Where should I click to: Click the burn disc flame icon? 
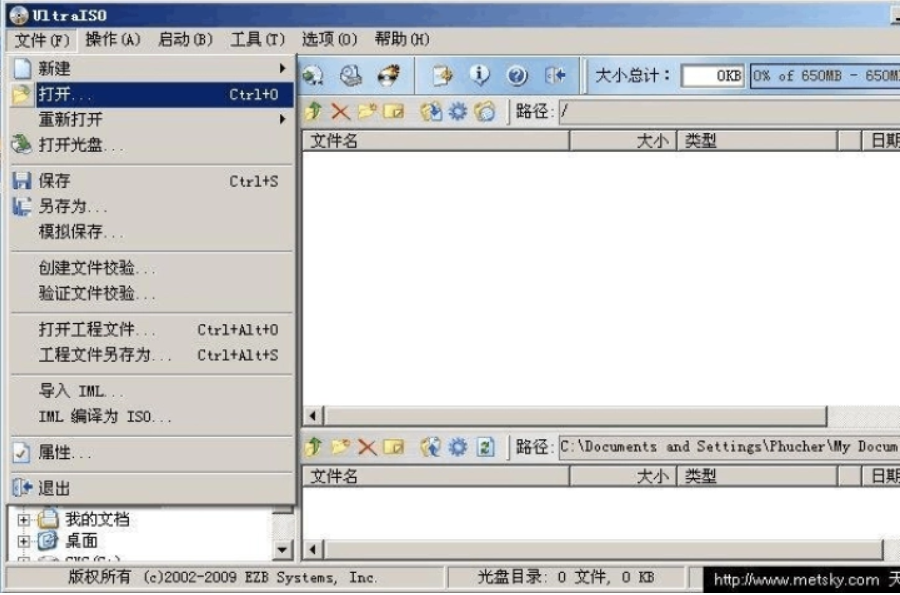coord(389,75)
